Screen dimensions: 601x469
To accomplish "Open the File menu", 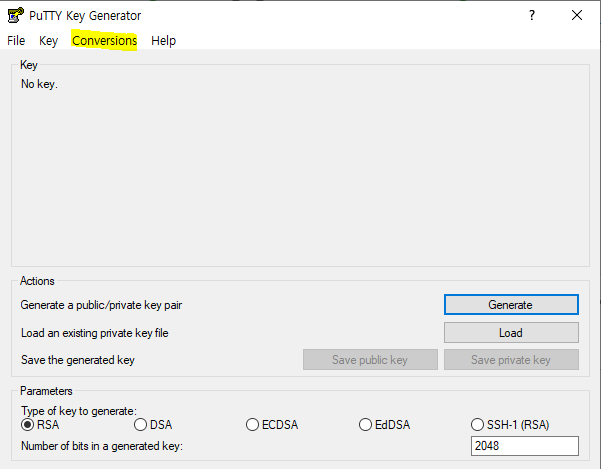I will (16, 41).
